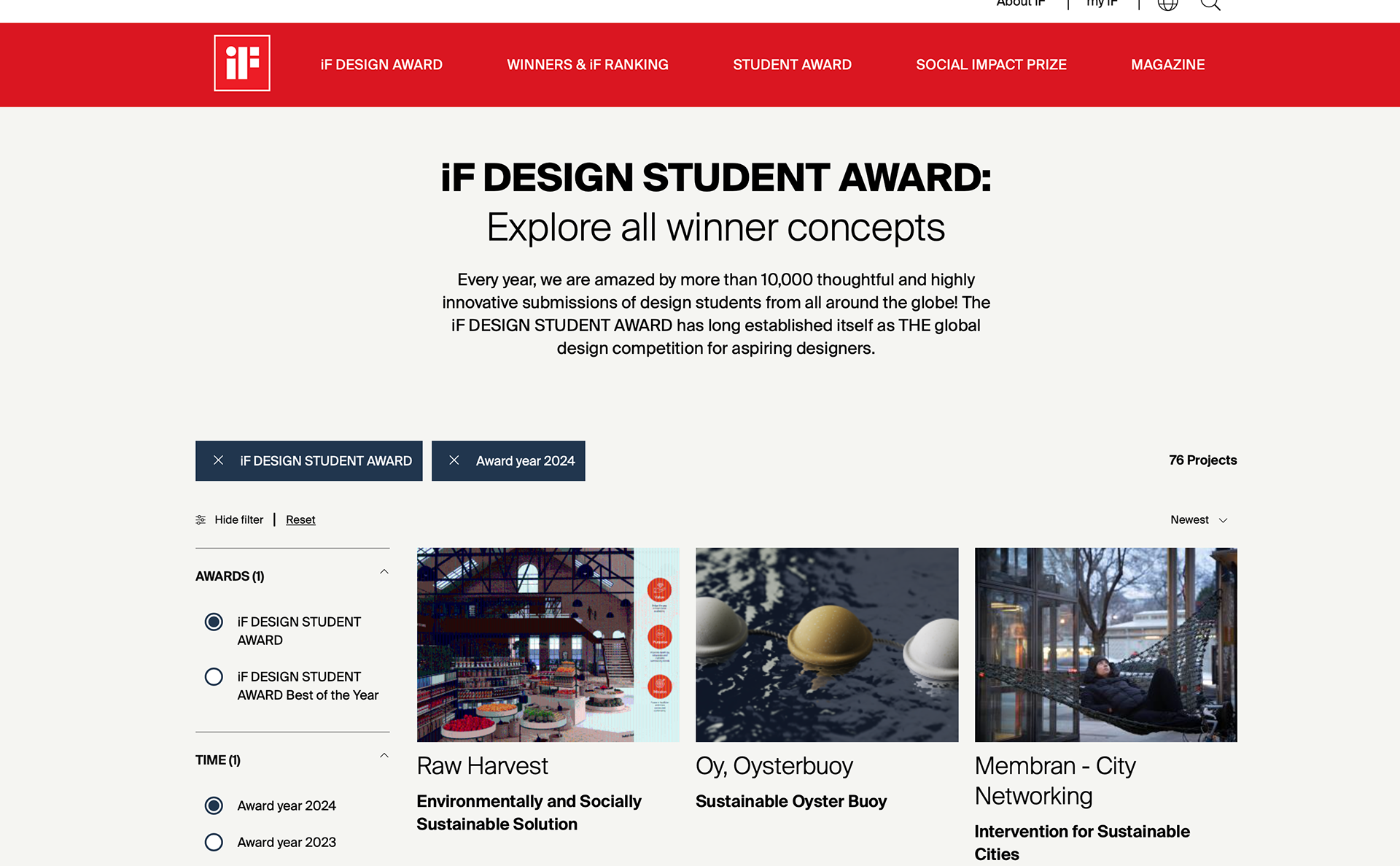Open the Raw Harvest project image
1400x866 pixels.
pos(548,645)
